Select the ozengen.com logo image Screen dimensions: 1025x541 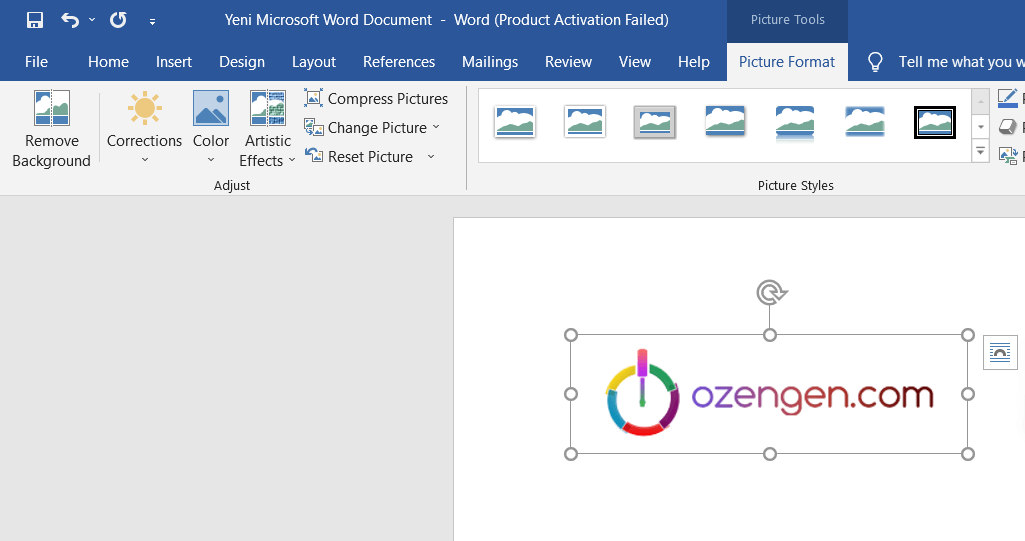click(x=769, y=394)
